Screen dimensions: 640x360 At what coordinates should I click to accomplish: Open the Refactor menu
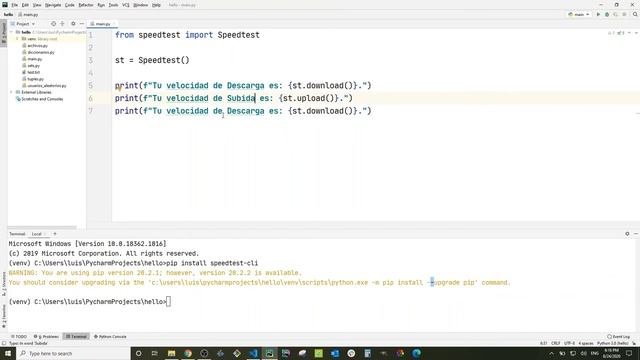pyautogui.click(x=86, y=5)
